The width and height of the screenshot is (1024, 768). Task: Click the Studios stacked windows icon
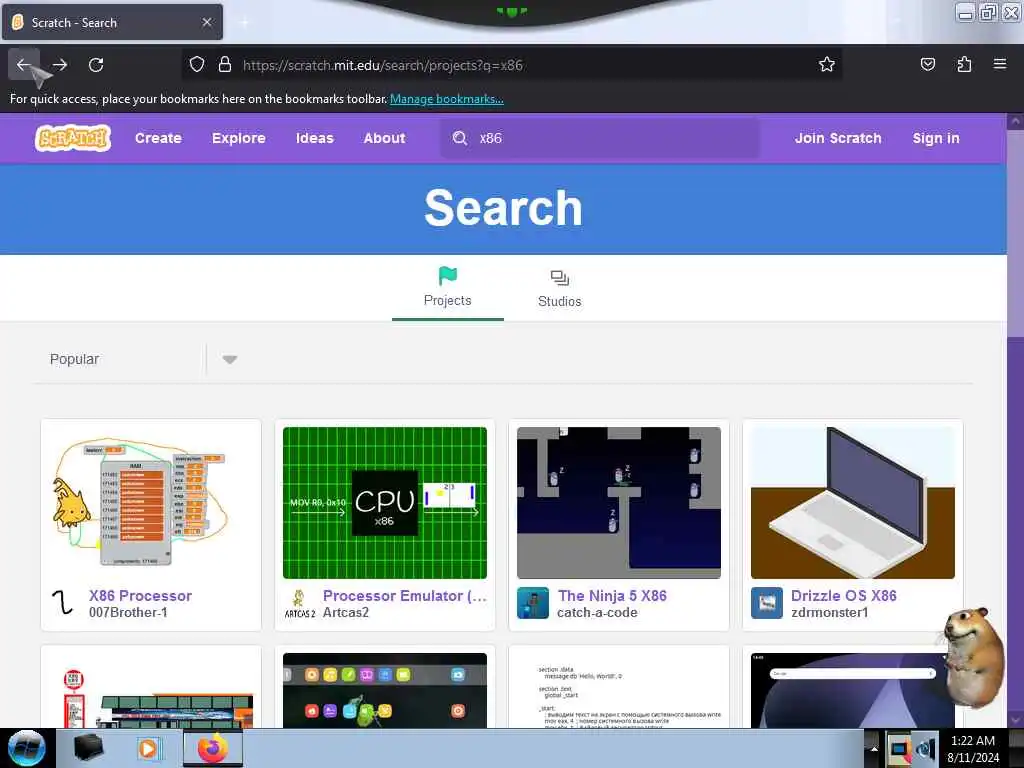pyautogui.click(x=560, y=278)
